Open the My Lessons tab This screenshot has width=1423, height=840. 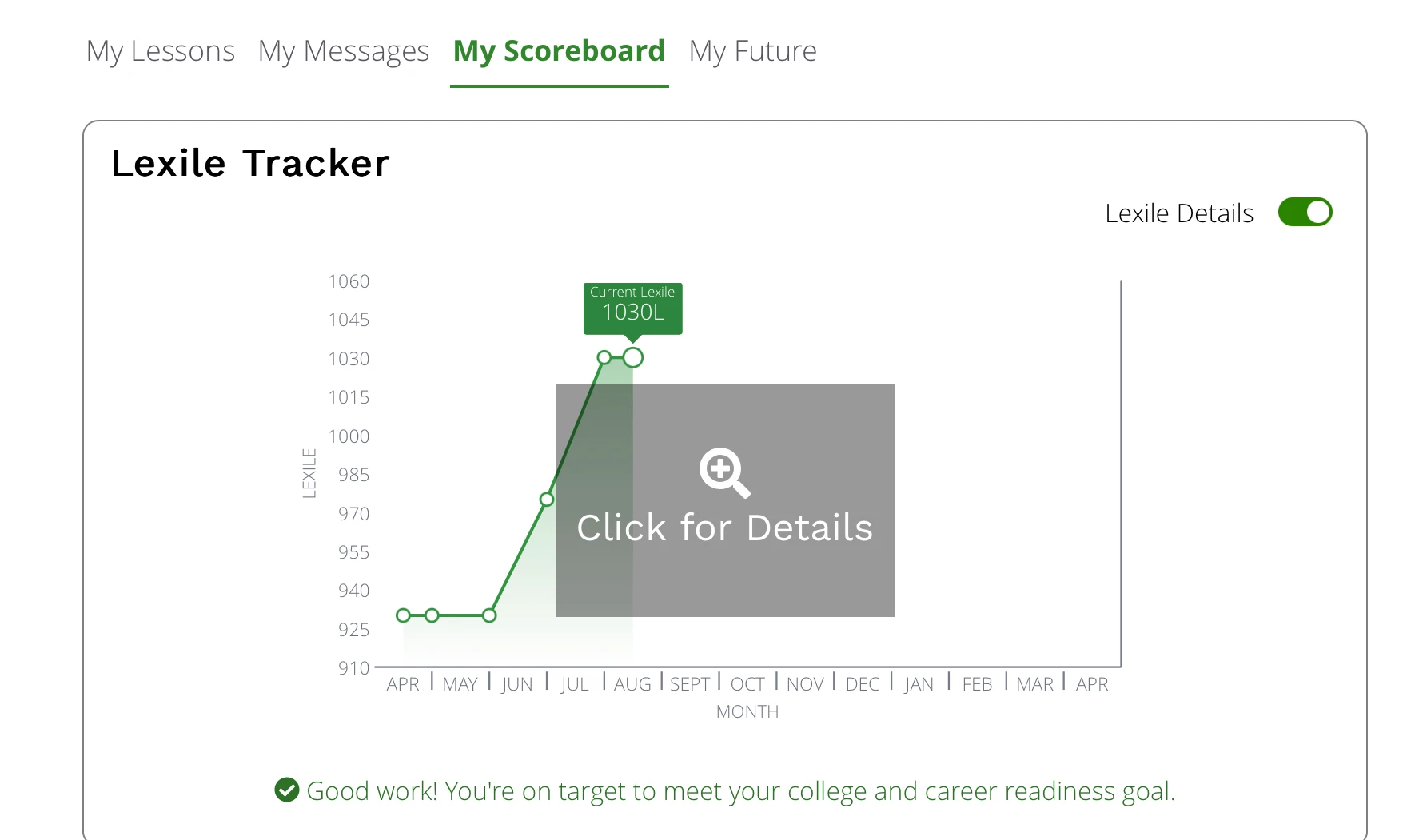point(161,51)
